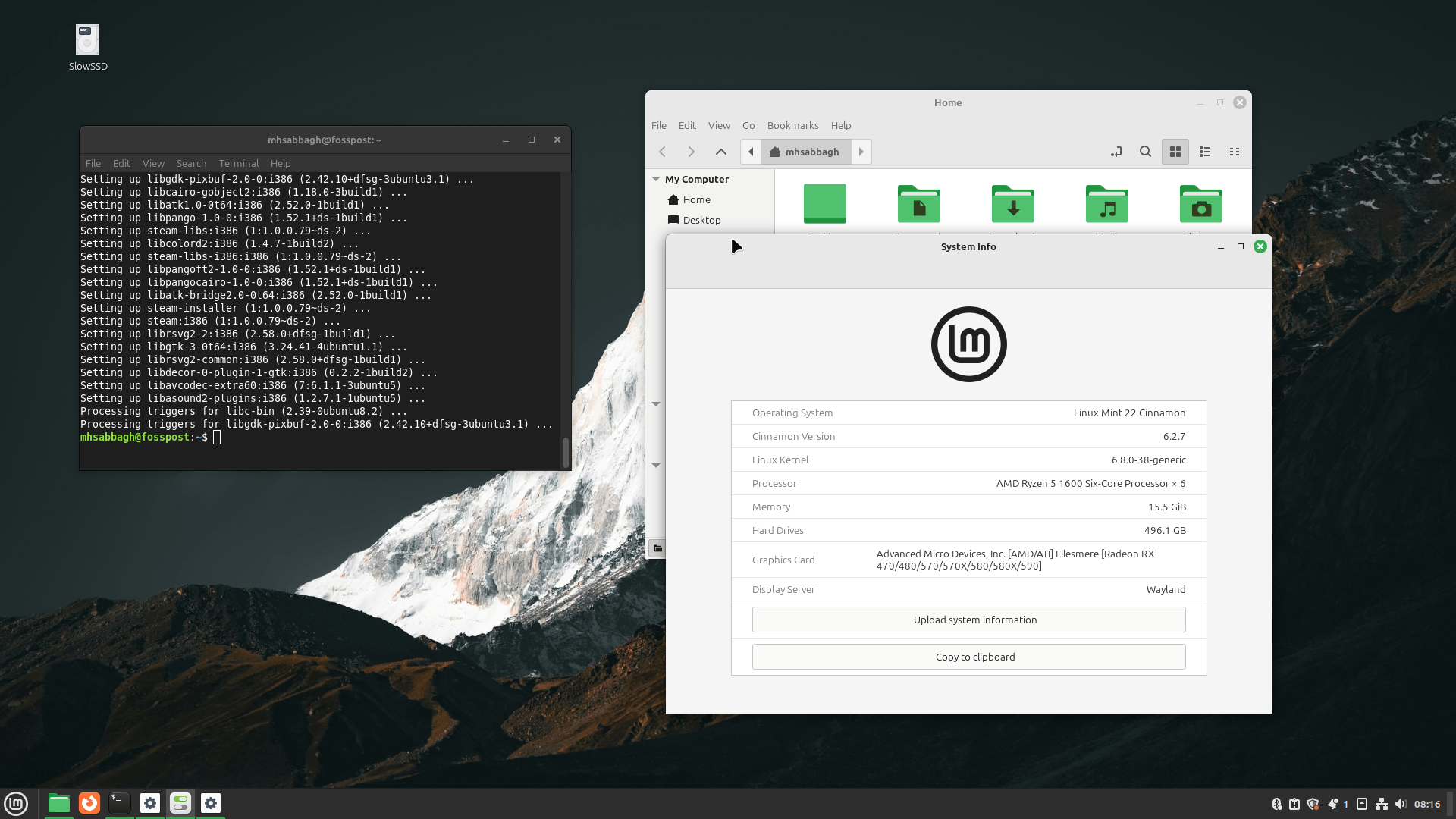
Task: Click the Downloads folder thumbnail
Action: (1012, 203)
